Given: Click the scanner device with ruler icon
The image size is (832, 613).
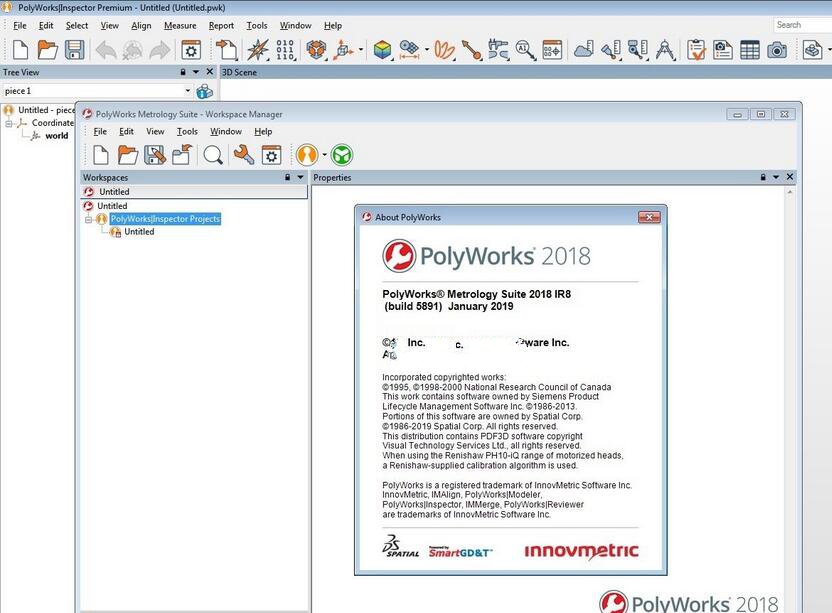Looking at the screenshot, I should point(638,50).
